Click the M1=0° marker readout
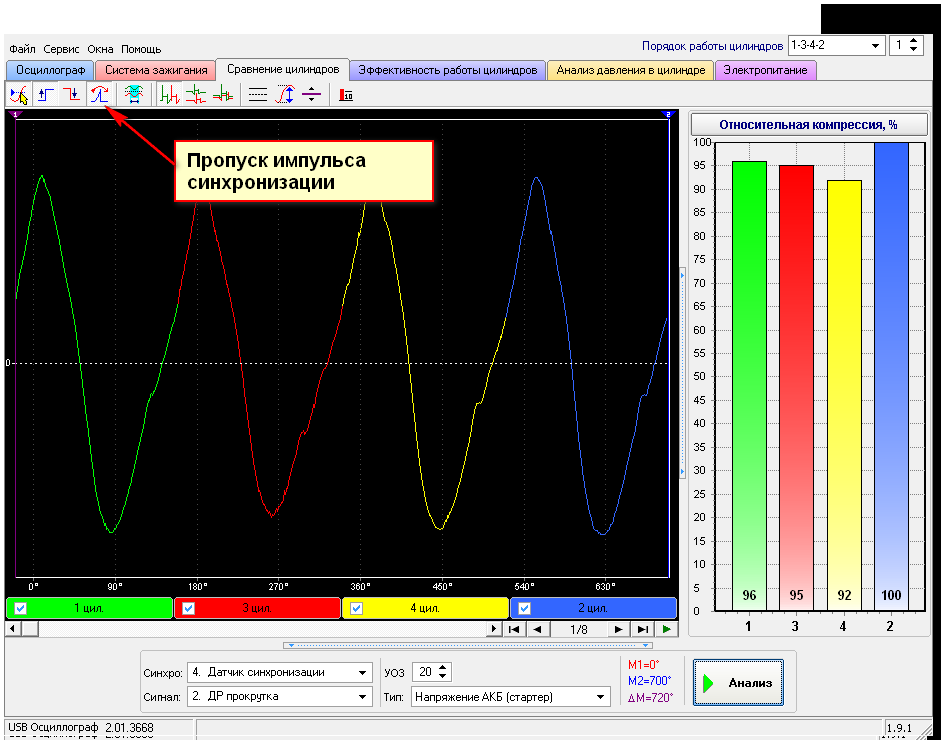Viewport: 945px width, 740px height. 643,665
